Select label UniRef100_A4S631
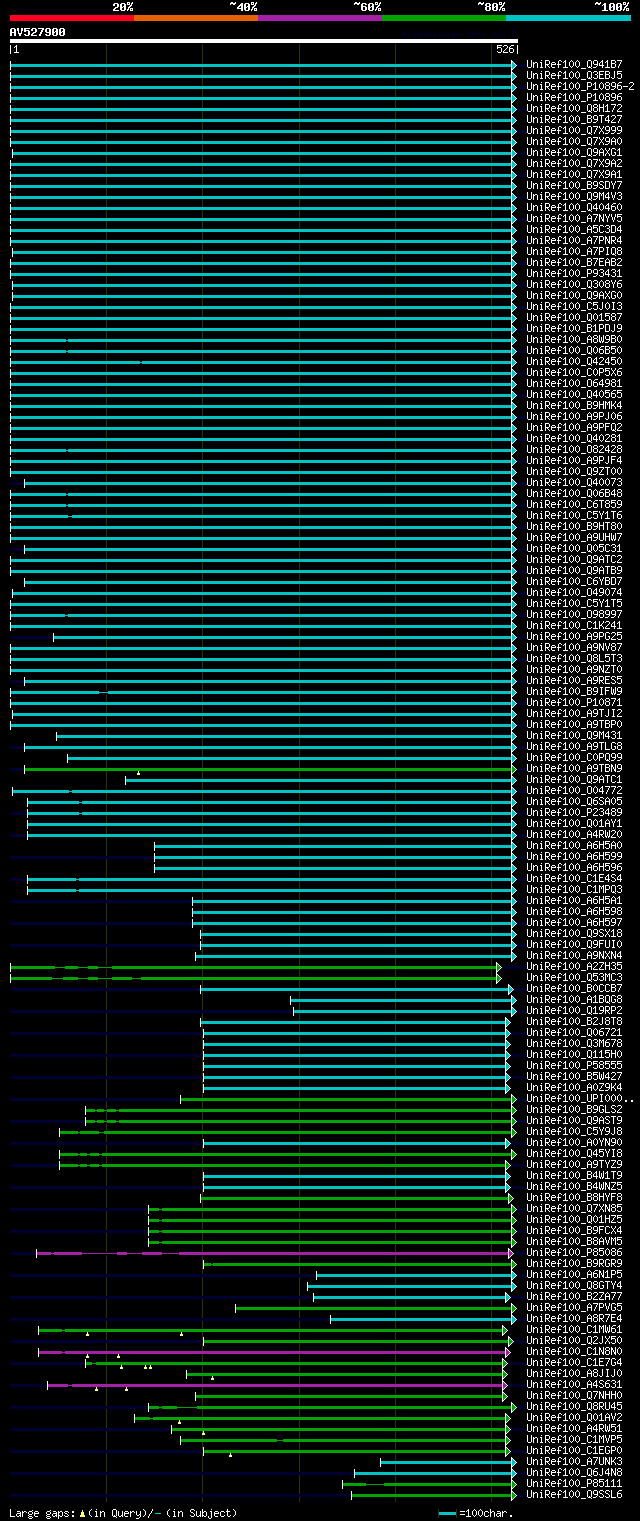This screenshot has width=640, height=1521. pos(574,1385)
